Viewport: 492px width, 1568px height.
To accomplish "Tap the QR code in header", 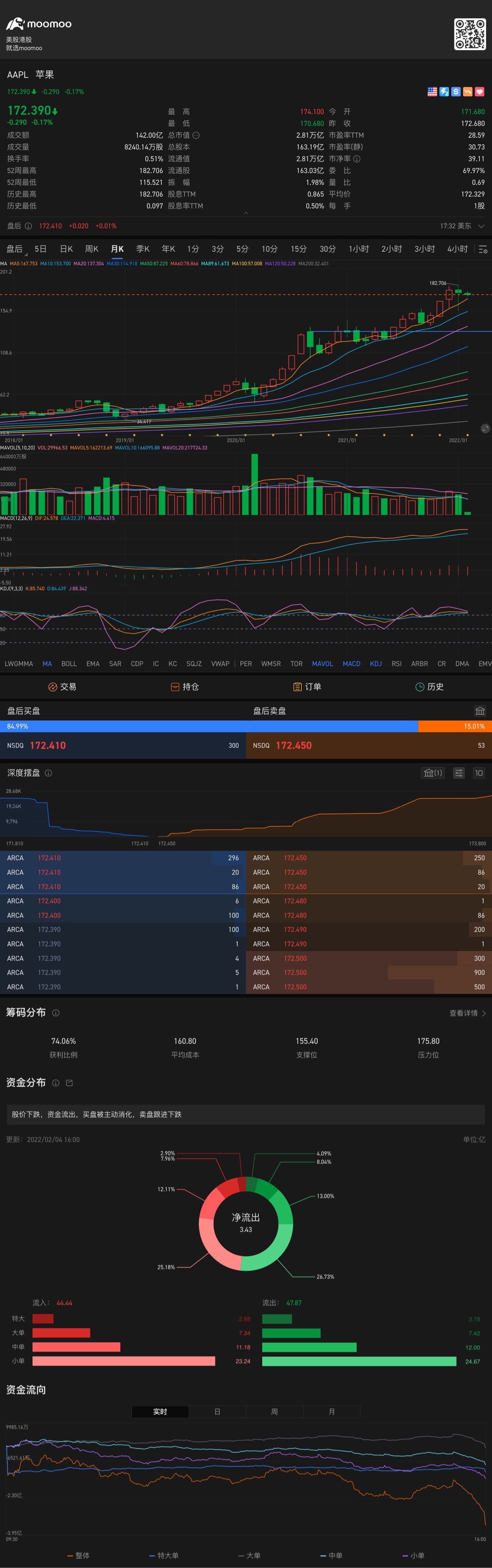I will point(469,33).
